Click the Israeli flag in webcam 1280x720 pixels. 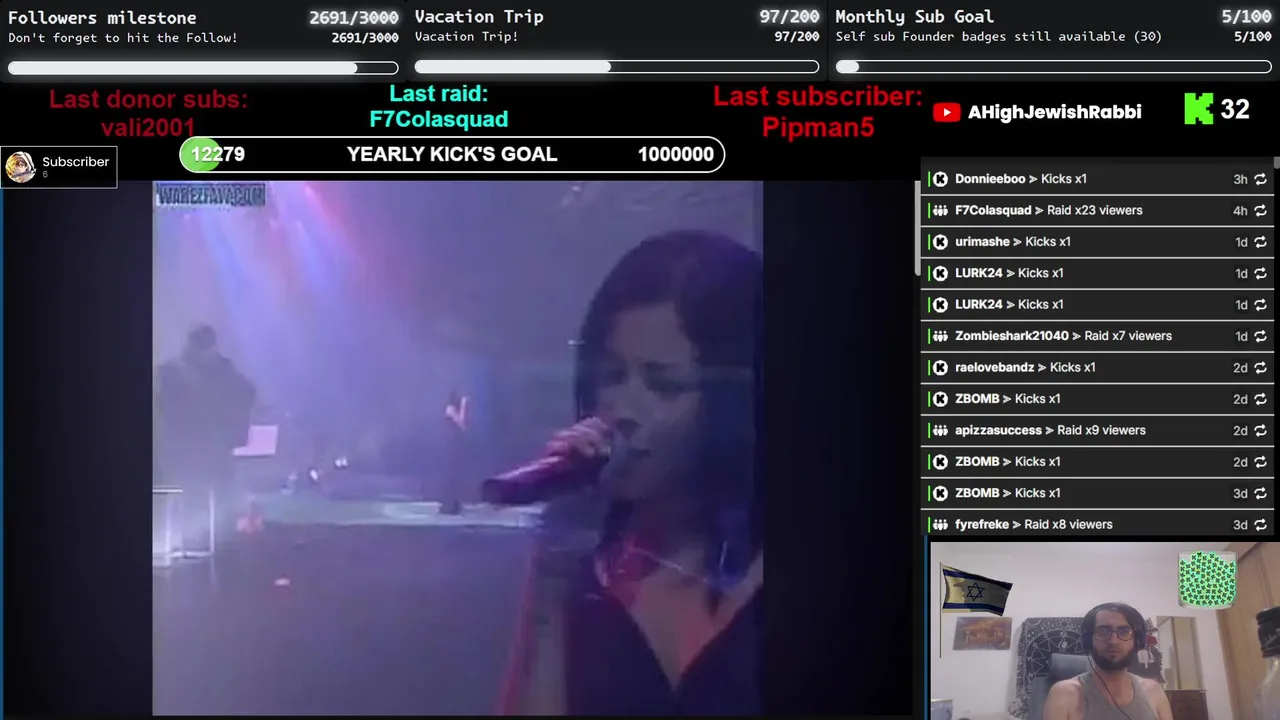tap(975, 590)
